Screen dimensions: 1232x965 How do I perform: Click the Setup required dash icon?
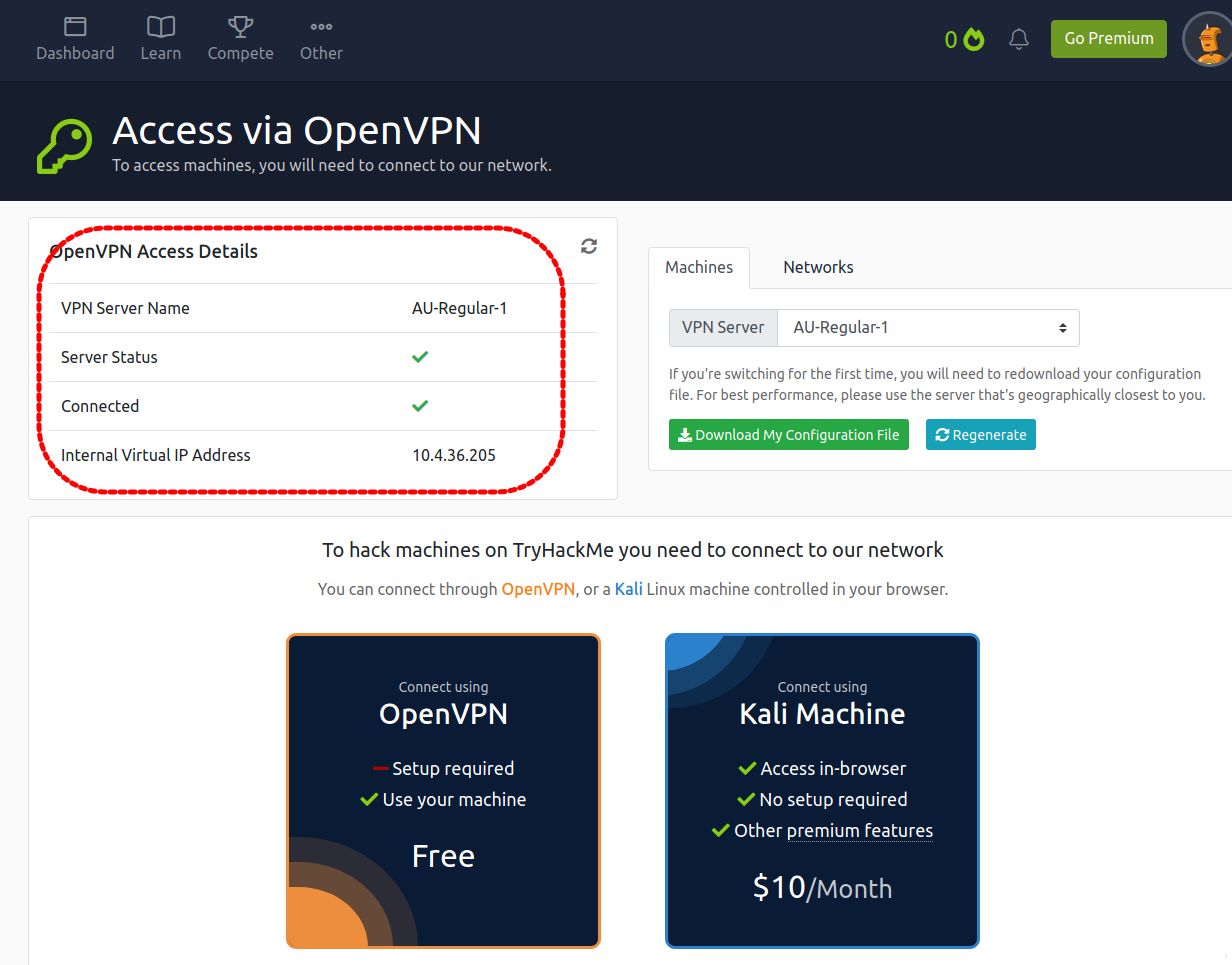380,768
